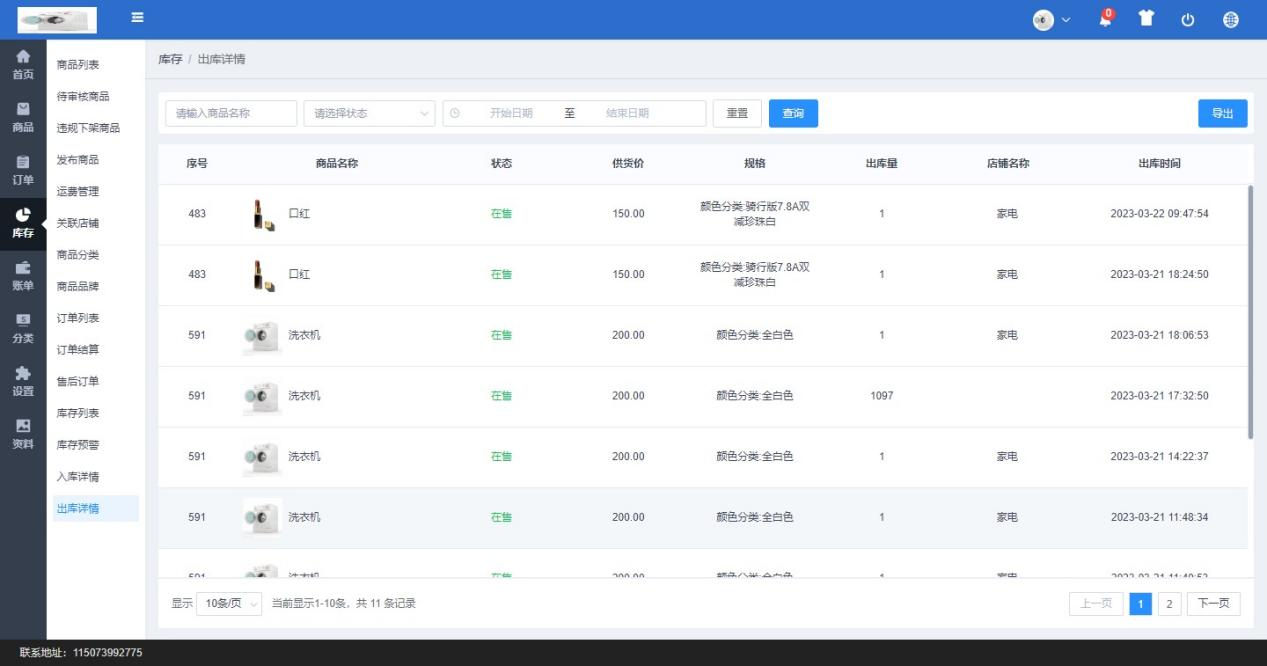This screenshot has width=1267, height=666.
Task: Click the table vertical scrollbar
Action: 1250,311
